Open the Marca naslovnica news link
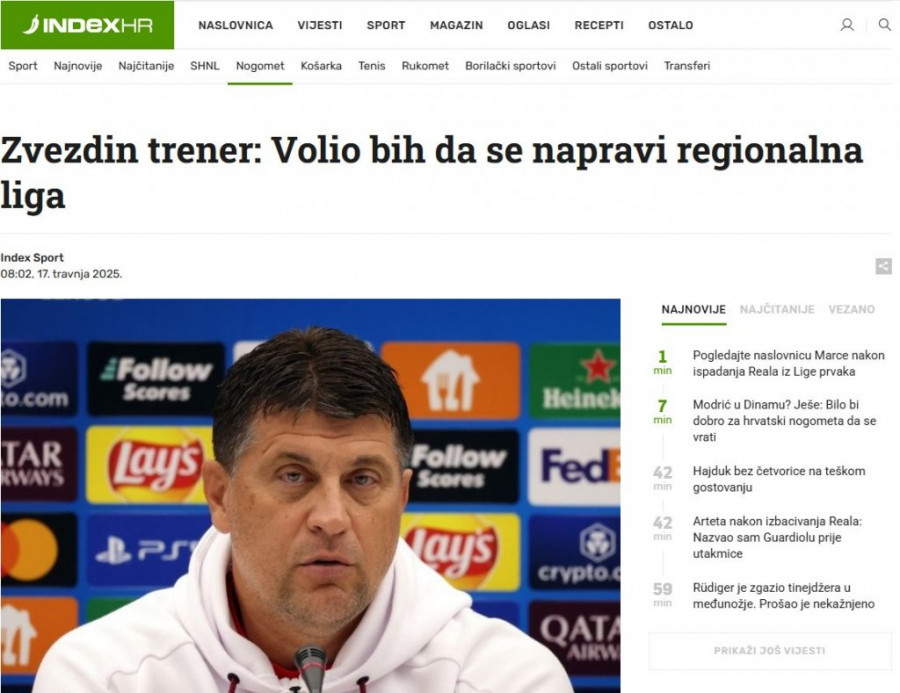The width and height of the screenshot is (900, 693). click(788, 363)
